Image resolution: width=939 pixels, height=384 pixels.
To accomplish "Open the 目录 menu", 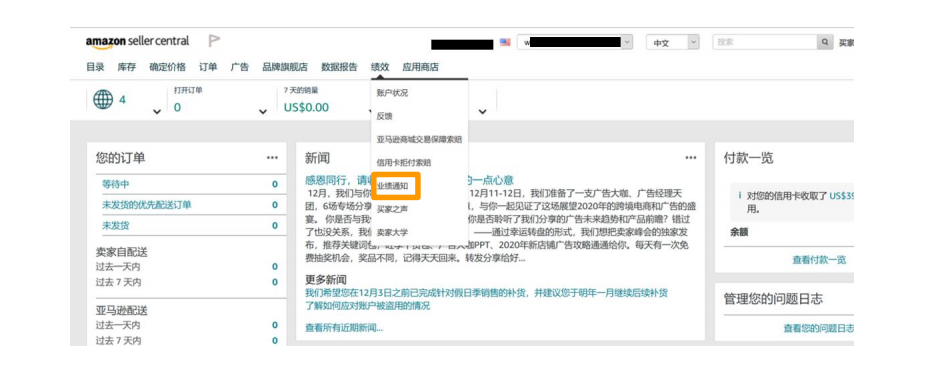I will click(x=95, y=67).
